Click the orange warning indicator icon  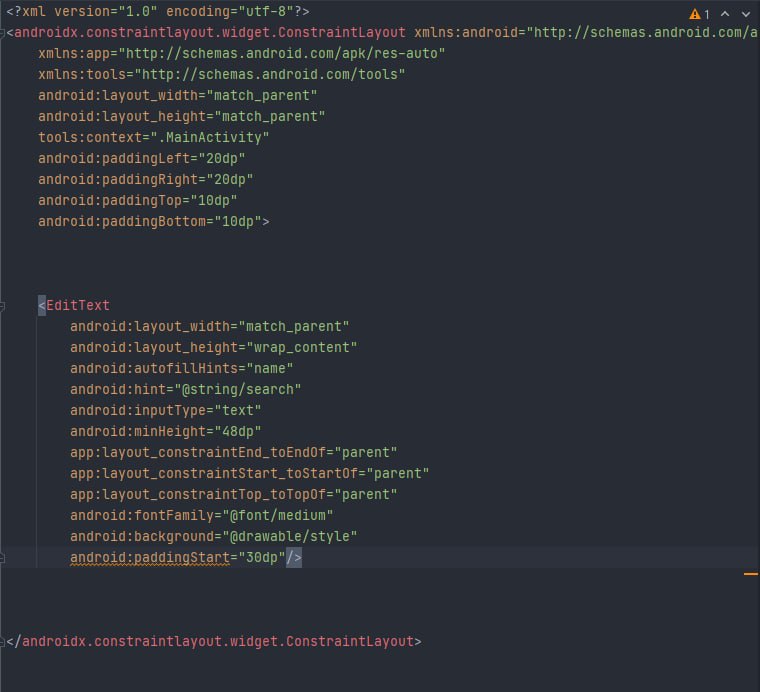[x=695, y=14]
